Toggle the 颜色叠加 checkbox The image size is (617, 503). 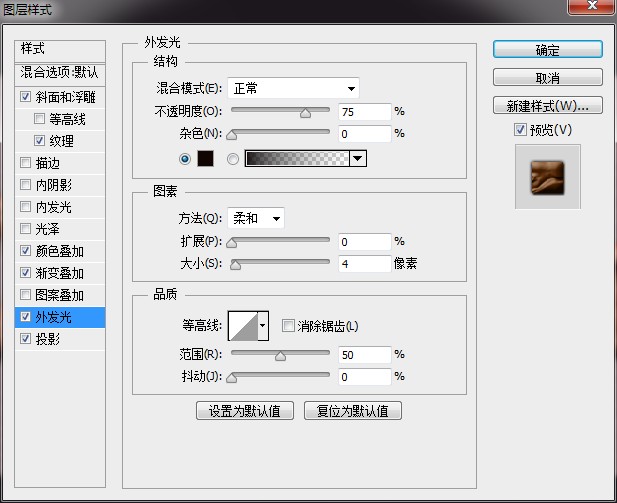pyautogui.click(x=26, y=251)
